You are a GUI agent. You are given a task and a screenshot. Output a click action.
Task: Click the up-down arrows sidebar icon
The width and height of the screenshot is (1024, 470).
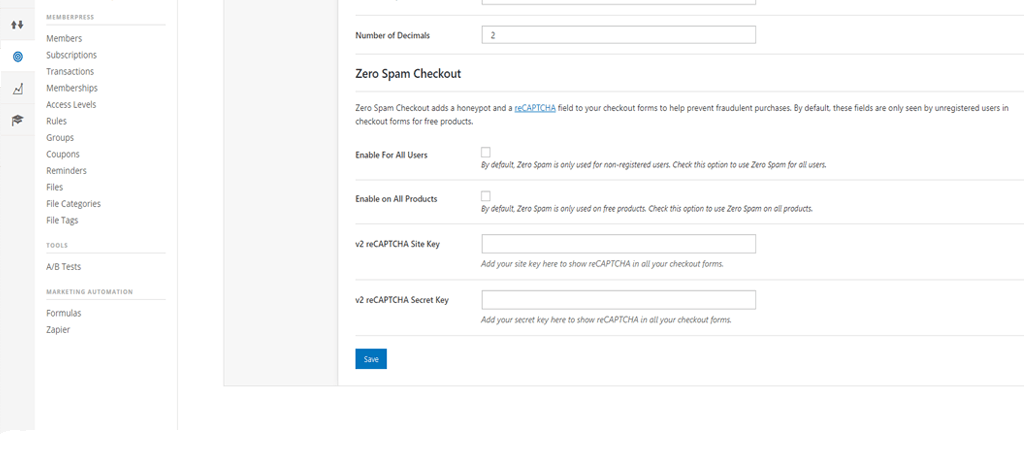pos(17,24)
